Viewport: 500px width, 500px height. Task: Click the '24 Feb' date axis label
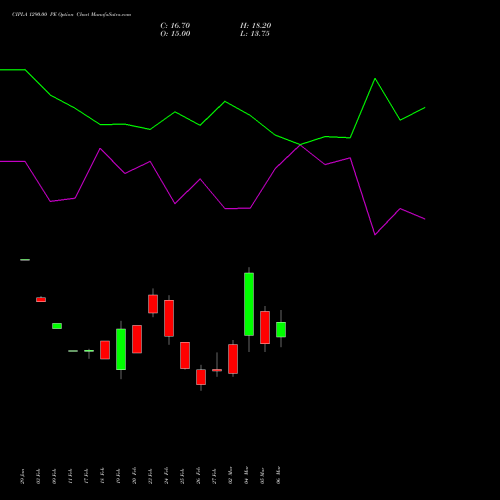pyautogui.click(x=166, y=476)
